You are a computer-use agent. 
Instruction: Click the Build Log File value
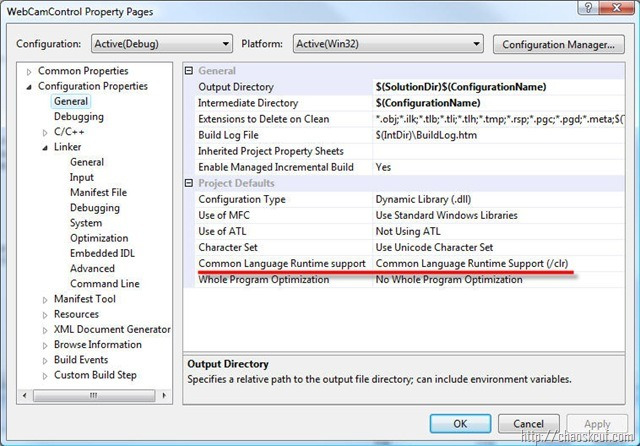pos(498,135)
